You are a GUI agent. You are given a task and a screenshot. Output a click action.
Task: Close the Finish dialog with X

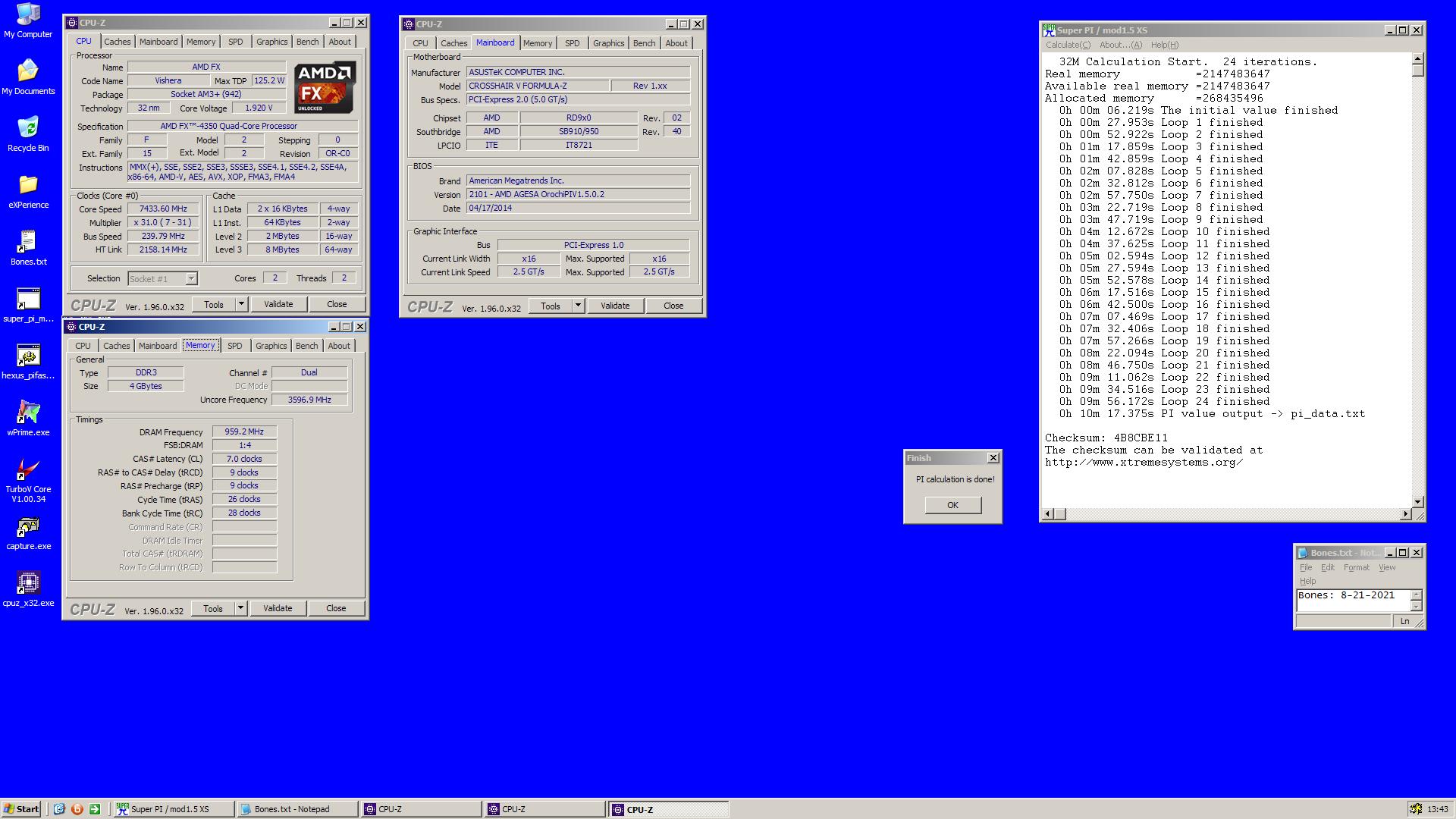(993, 458)
